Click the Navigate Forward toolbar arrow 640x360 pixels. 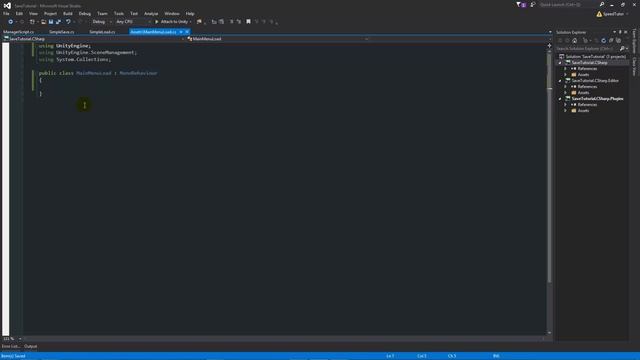22,22
